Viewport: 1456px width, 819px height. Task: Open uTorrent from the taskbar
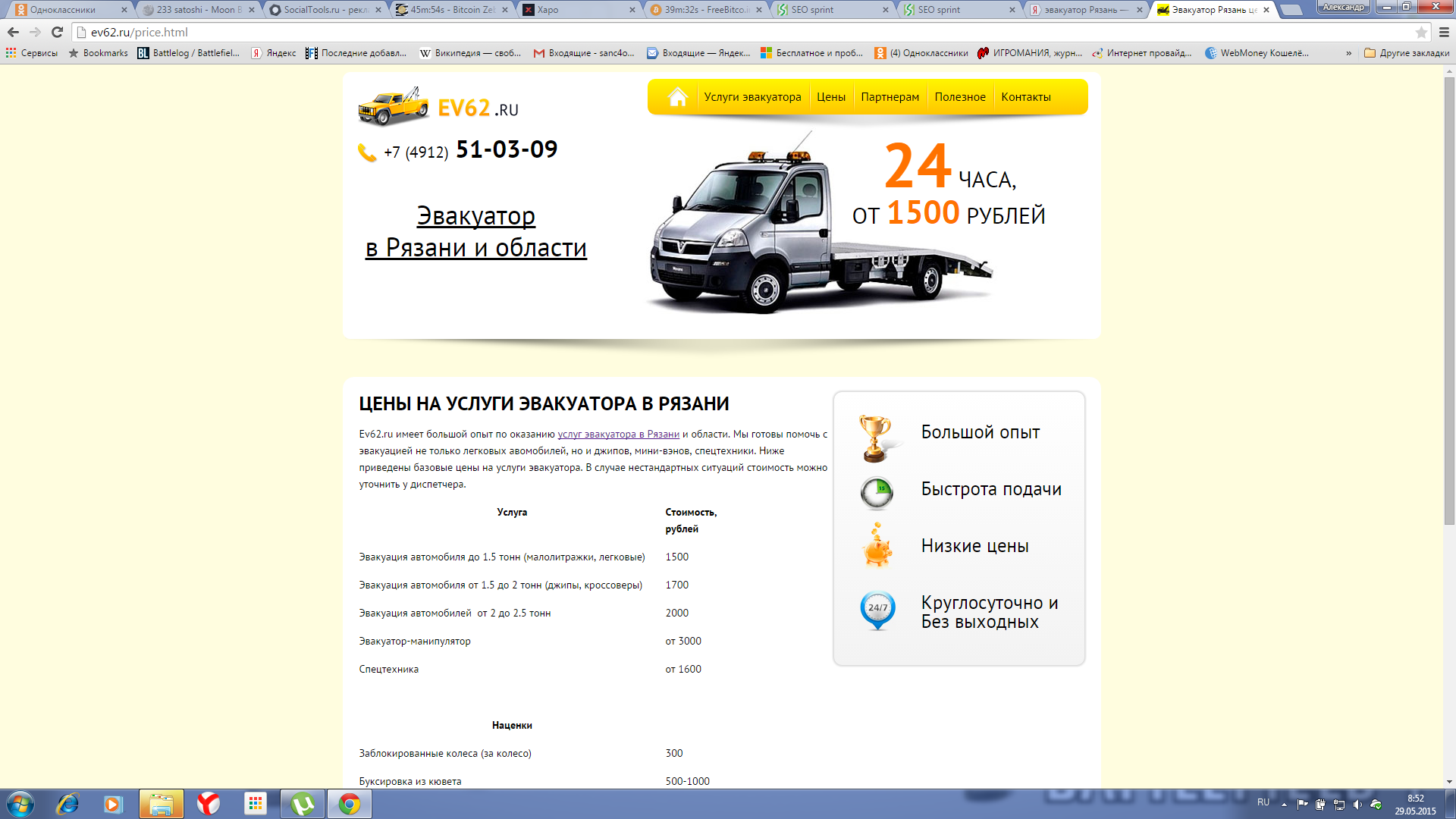(x=303, y=804)
